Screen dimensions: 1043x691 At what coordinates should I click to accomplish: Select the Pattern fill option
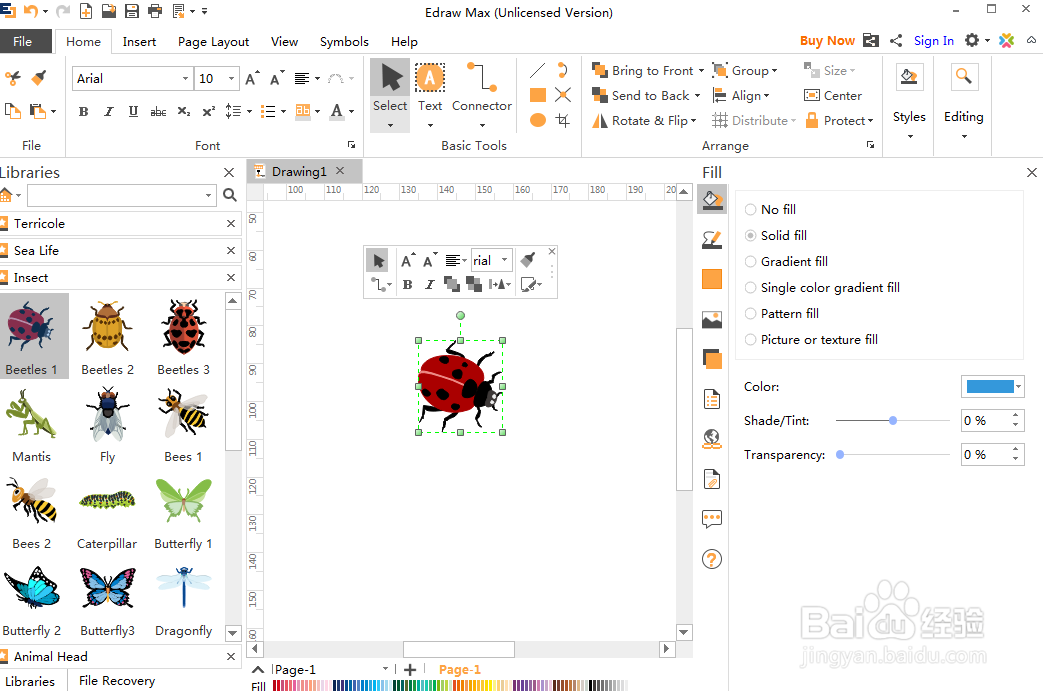tap(782, 313)
